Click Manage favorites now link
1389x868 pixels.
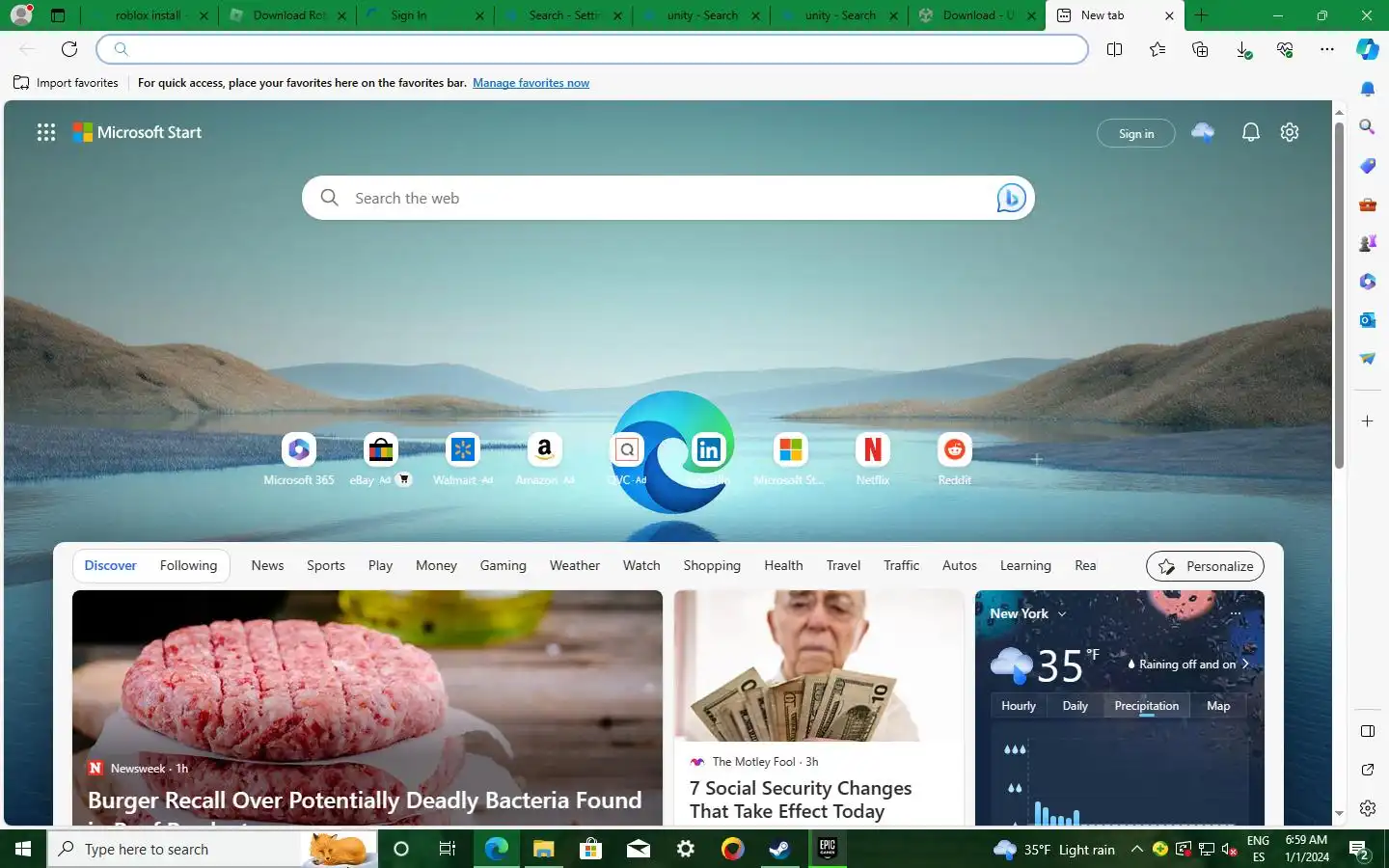tap(531, 83)
